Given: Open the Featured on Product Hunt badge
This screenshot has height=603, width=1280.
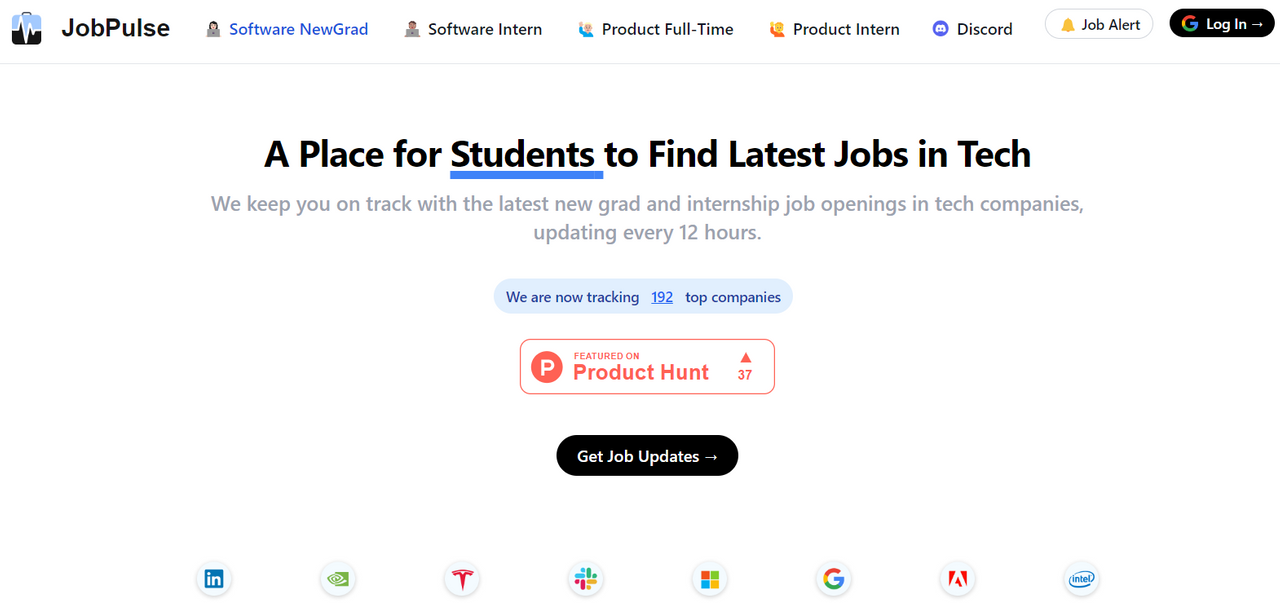Looking at the screenshot, I should pos(647,366).
